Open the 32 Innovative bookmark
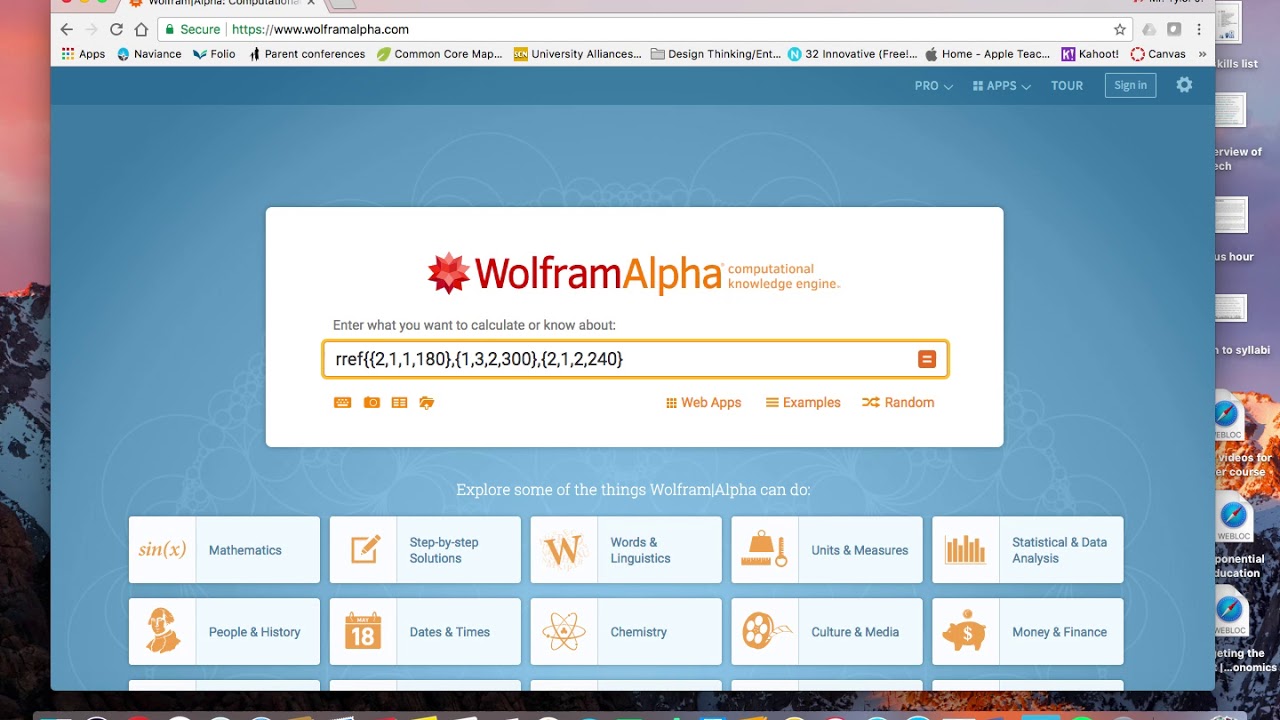Screen dimensions: 1280x720 coord(851,54)
